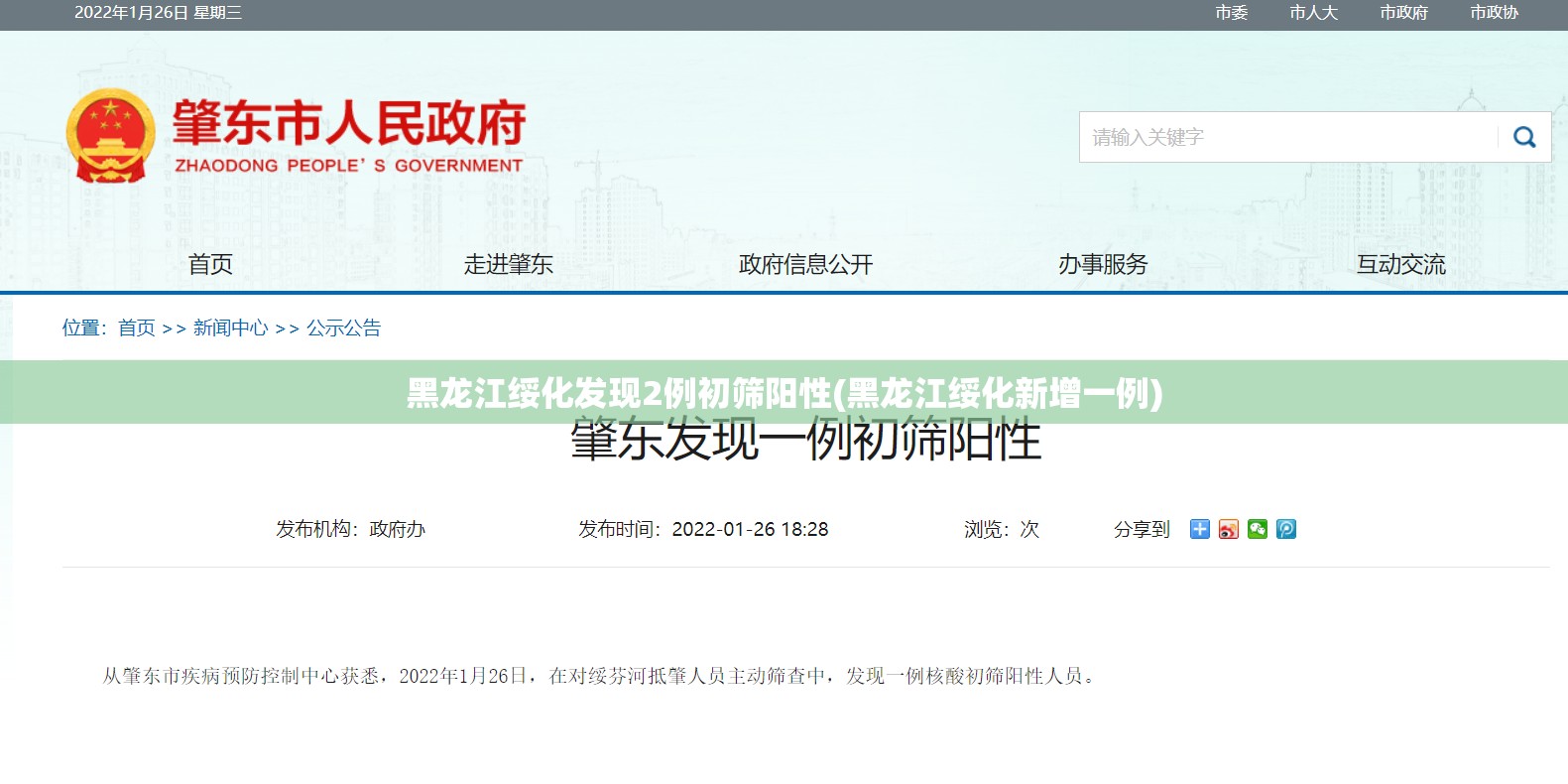The height and width of the screenshot is (784, 1568).
Task: Open the 走进肇东 navigation item
Action: 508,264
